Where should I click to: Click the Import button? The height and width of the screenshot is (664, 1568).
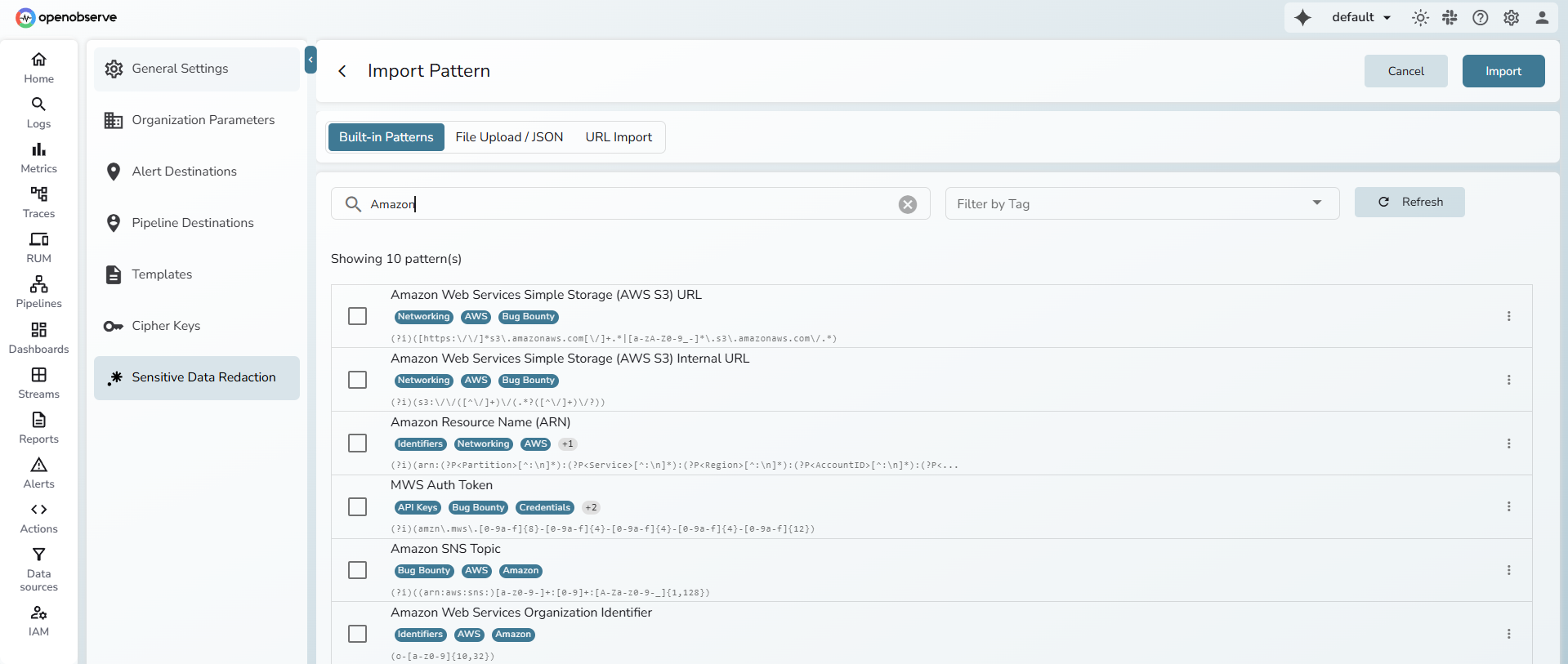[x=1503, y=71]
